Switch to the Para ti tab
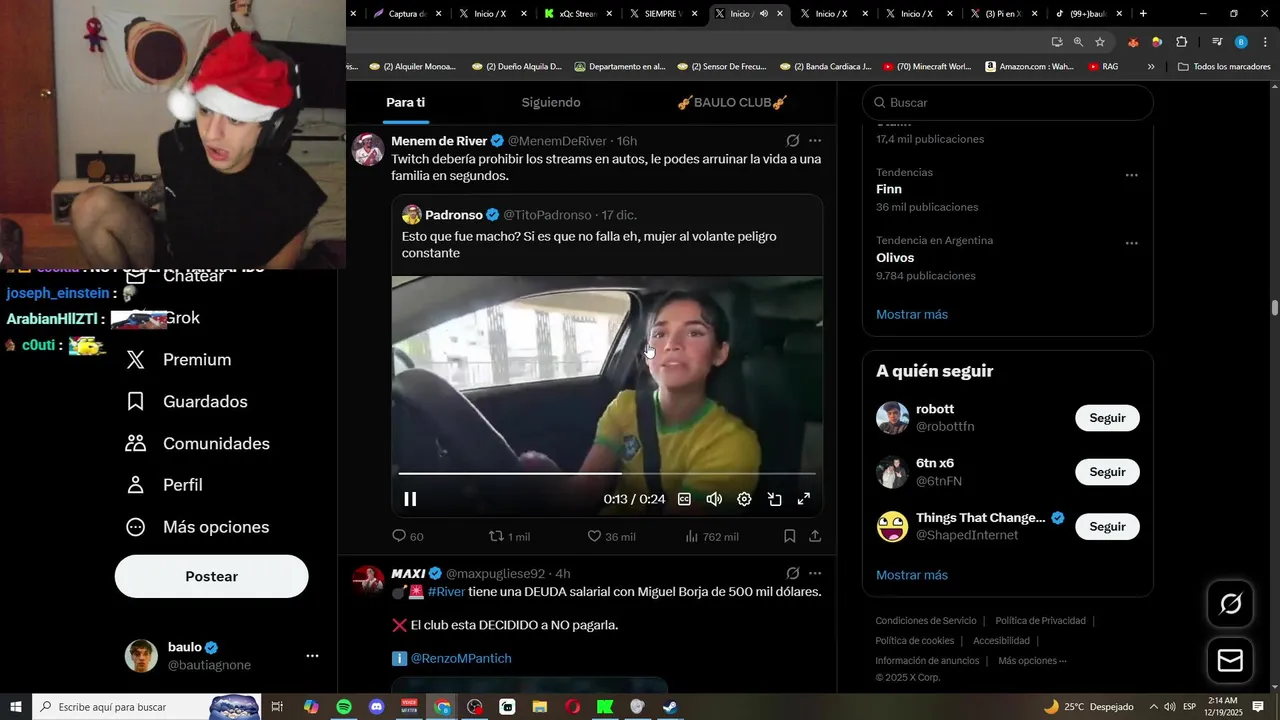 (406, 102)
